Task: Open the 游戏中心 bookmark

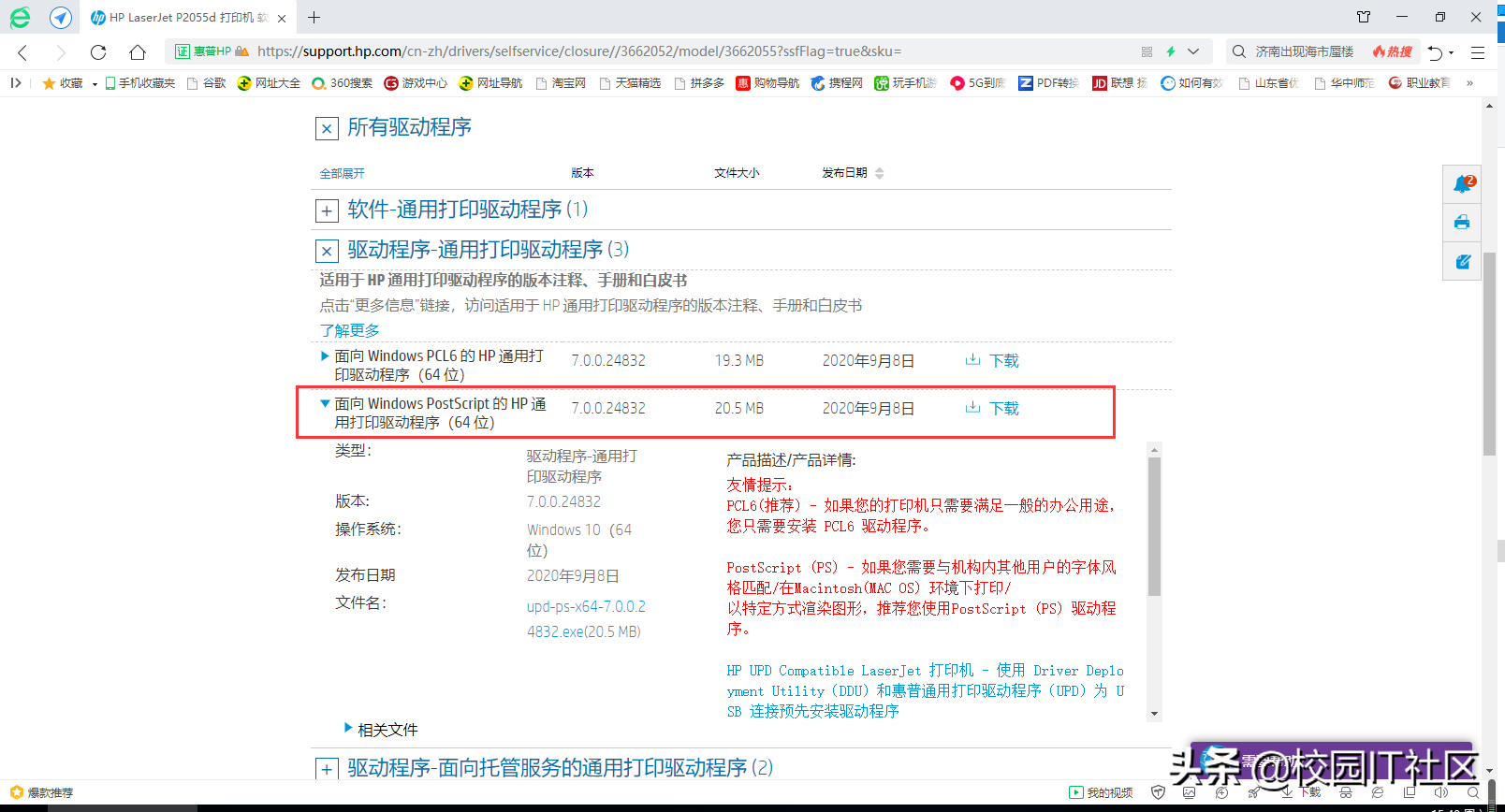Action: point(416,83)
